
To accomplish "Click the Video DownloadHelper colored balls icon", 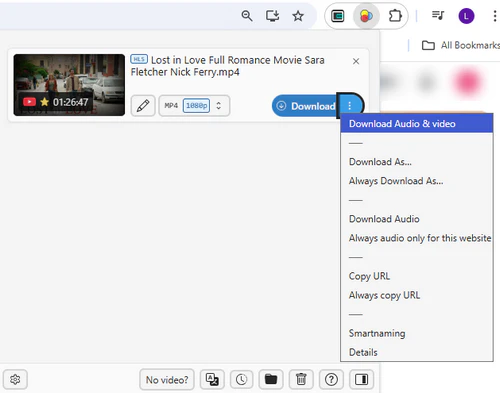I will coord(366,16).
